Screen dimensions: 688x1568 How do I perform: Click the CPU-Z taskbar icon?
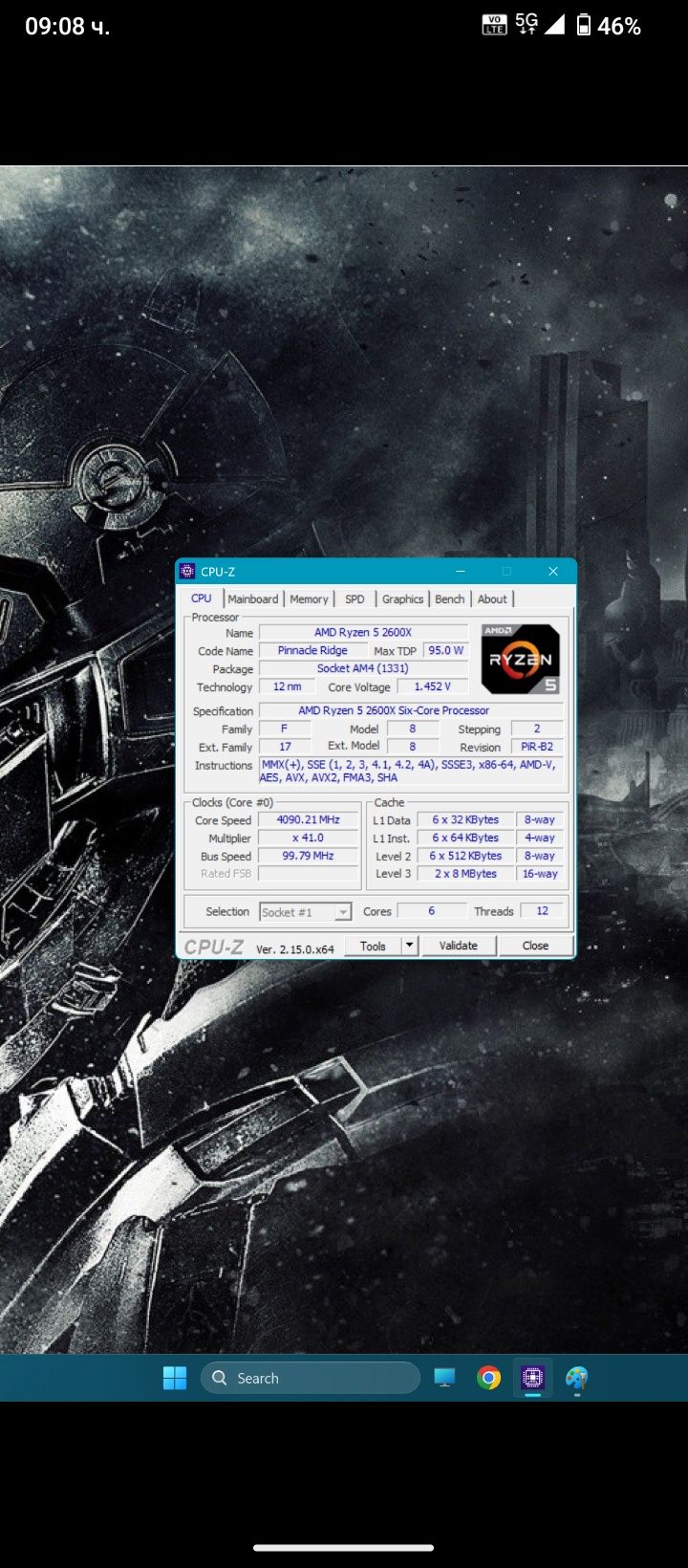coord(532,1378)
